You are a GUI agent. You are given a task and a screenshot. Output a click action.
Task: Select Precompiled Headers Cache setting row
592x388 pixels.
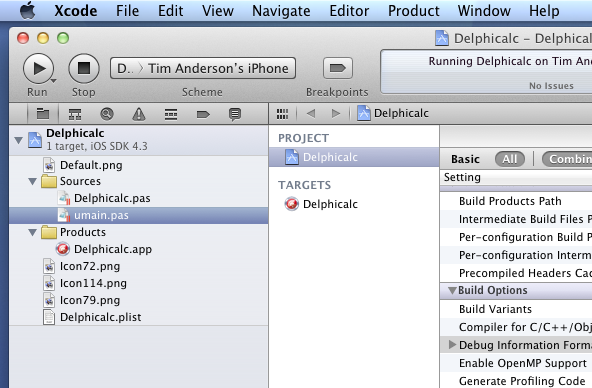coord(516,273)
